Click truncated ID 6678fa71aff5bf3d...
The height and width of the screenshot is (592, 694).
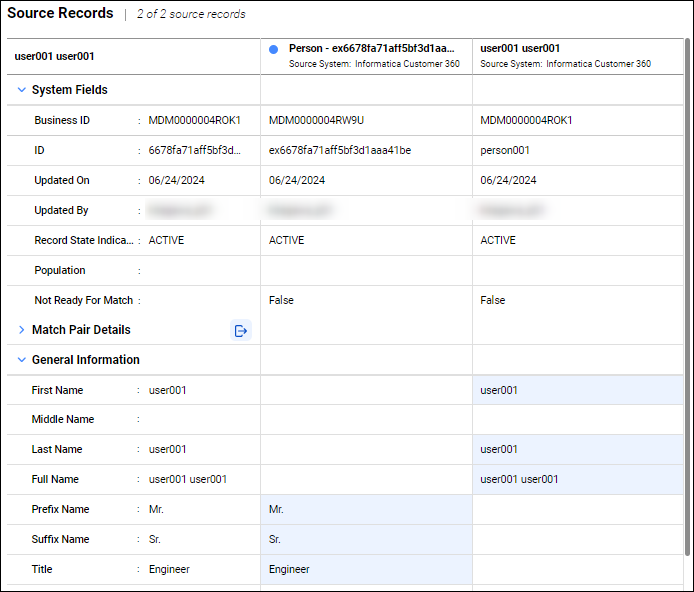click(195, 150)
